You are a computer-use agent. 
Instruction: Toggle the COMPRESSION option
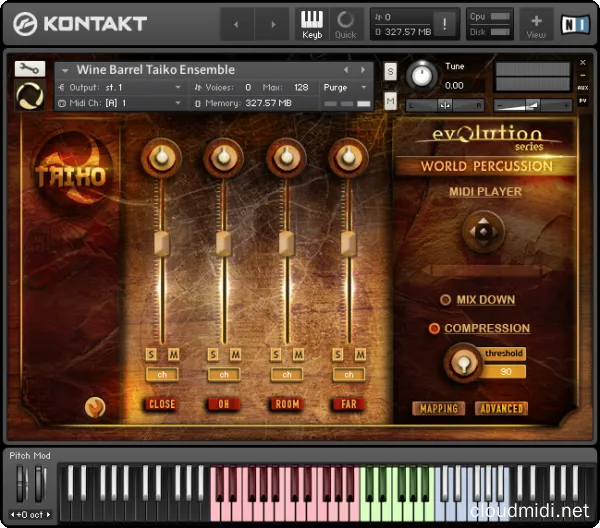[434, 328]
